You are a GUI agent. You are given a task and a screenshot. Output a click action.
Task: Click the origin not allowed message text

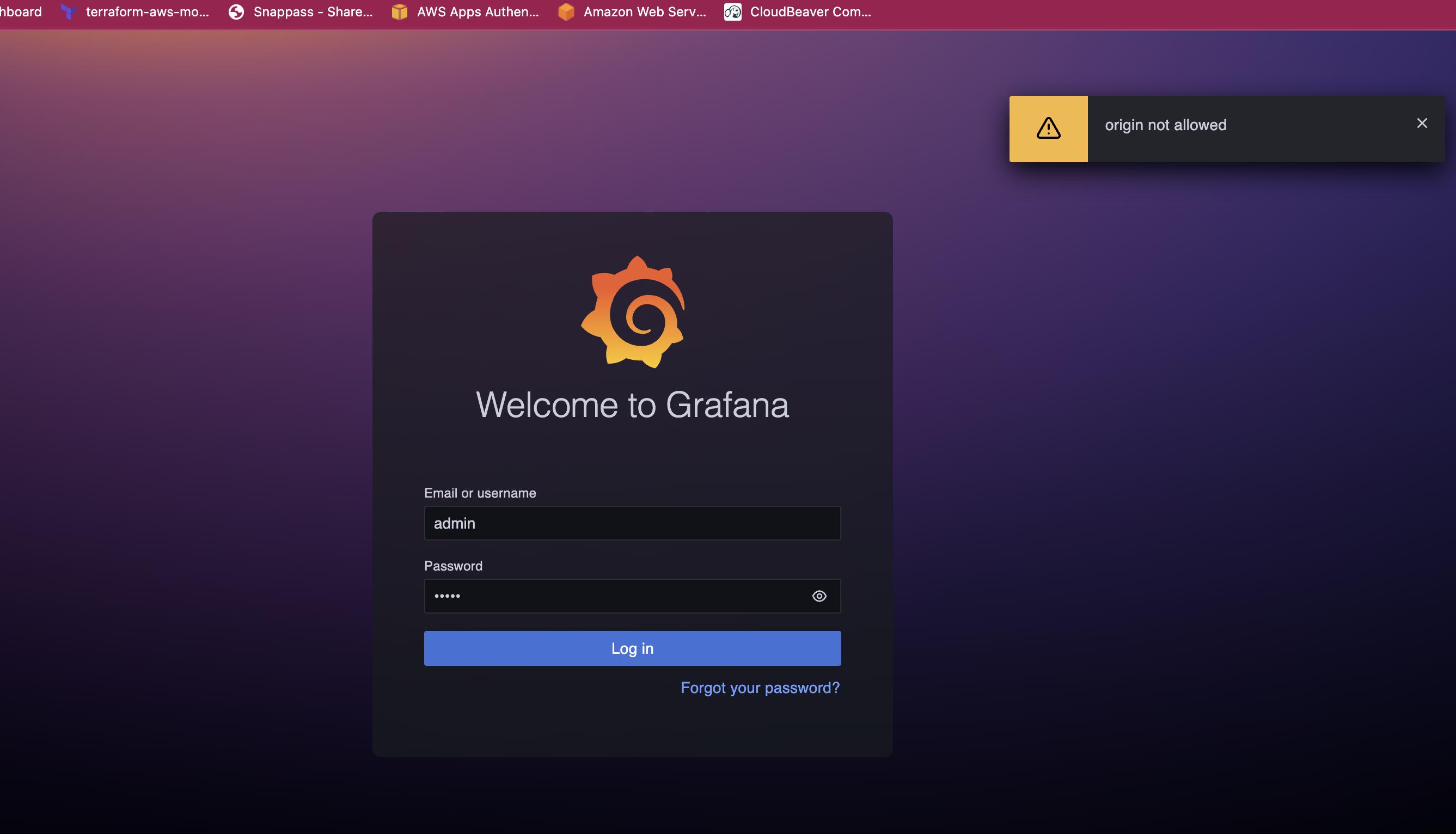click(1165, 125)
